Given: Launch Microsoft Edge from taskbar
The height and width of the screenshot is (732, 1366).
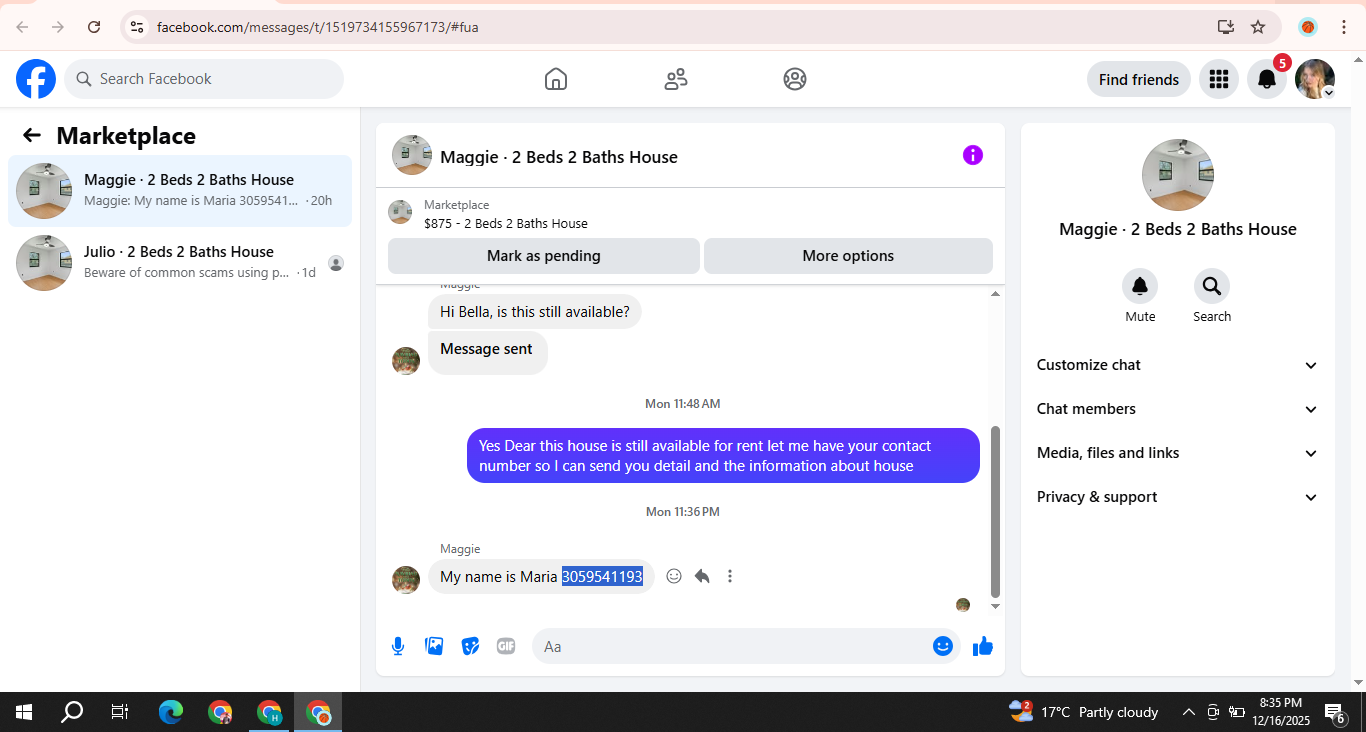Looking at the screenshot, I should click(171, 712).
